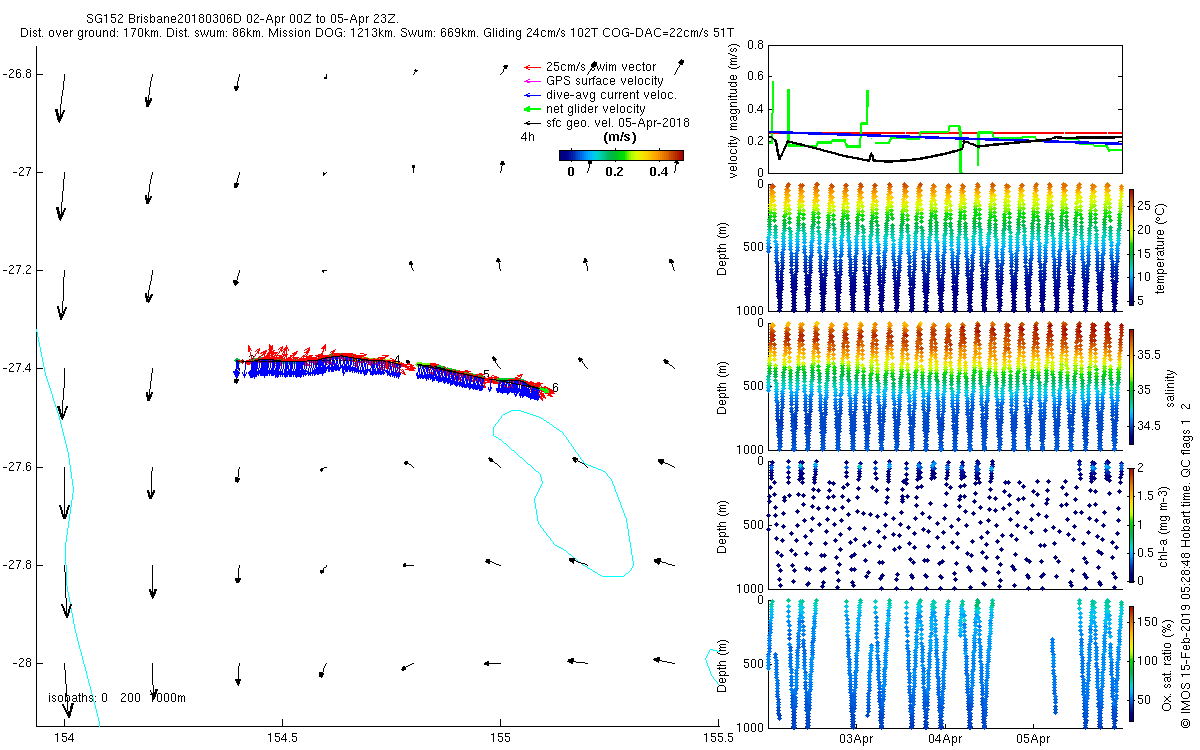Screen dimensions: 1200x750
Task: Select the 'dive-avg current veloc.' legend label
Action: click(x=611, y=95)
